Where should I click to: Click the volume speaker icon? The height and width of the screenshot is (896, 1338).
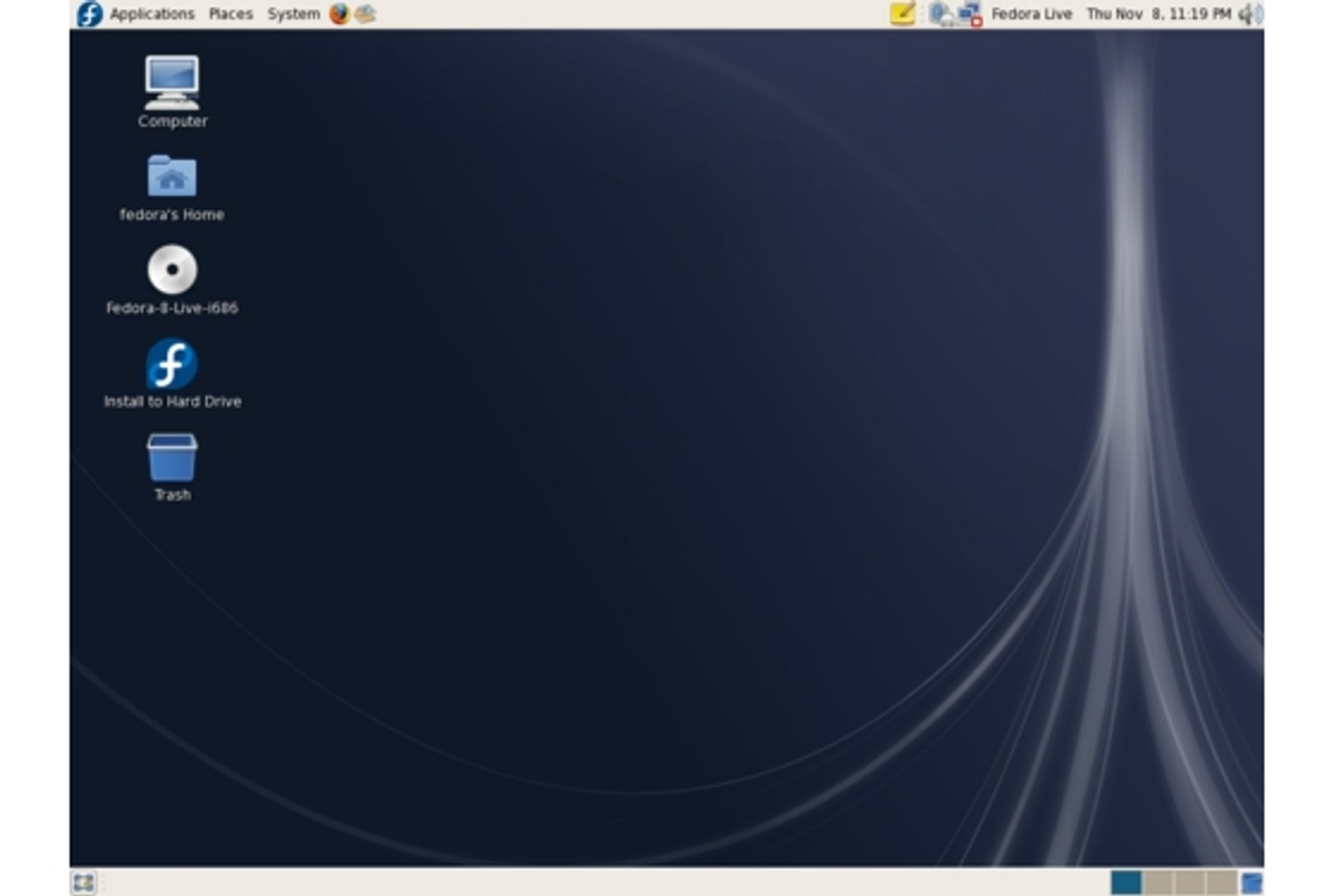[x=1250, y=14]
